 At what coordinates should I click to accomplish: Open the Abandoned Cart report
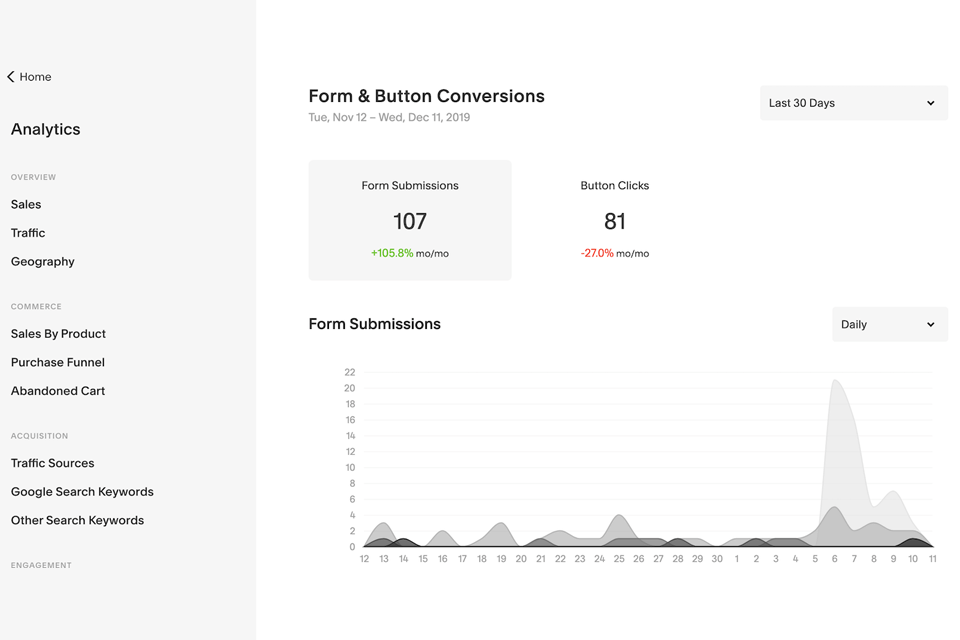[58, 391]
